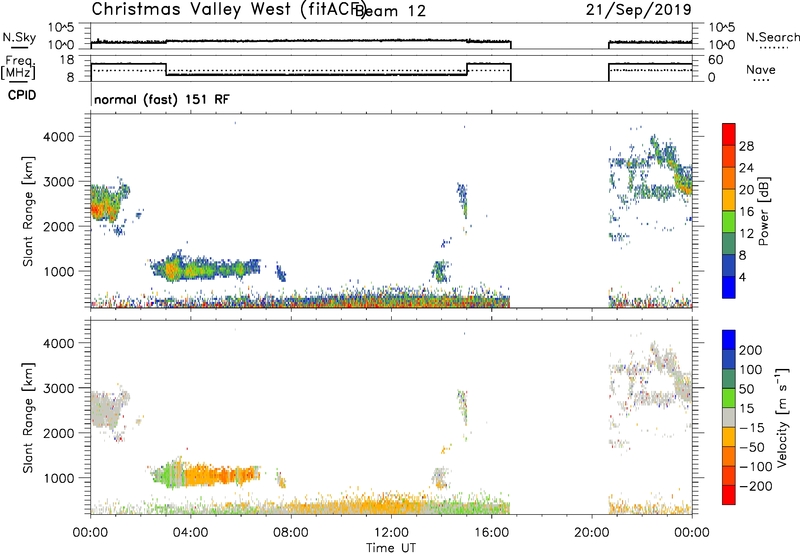
Task: Select the "CPID" row label
Action: (22, 95)
